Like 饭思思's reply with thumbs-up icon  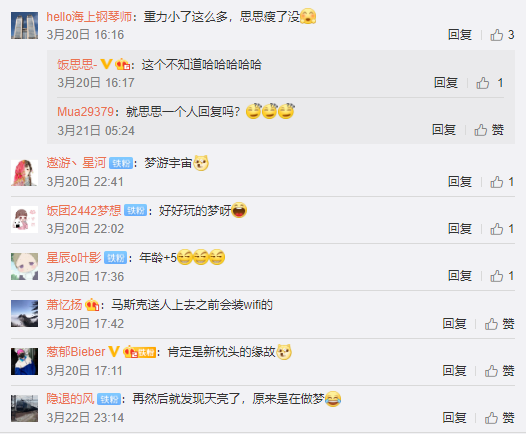482,83
